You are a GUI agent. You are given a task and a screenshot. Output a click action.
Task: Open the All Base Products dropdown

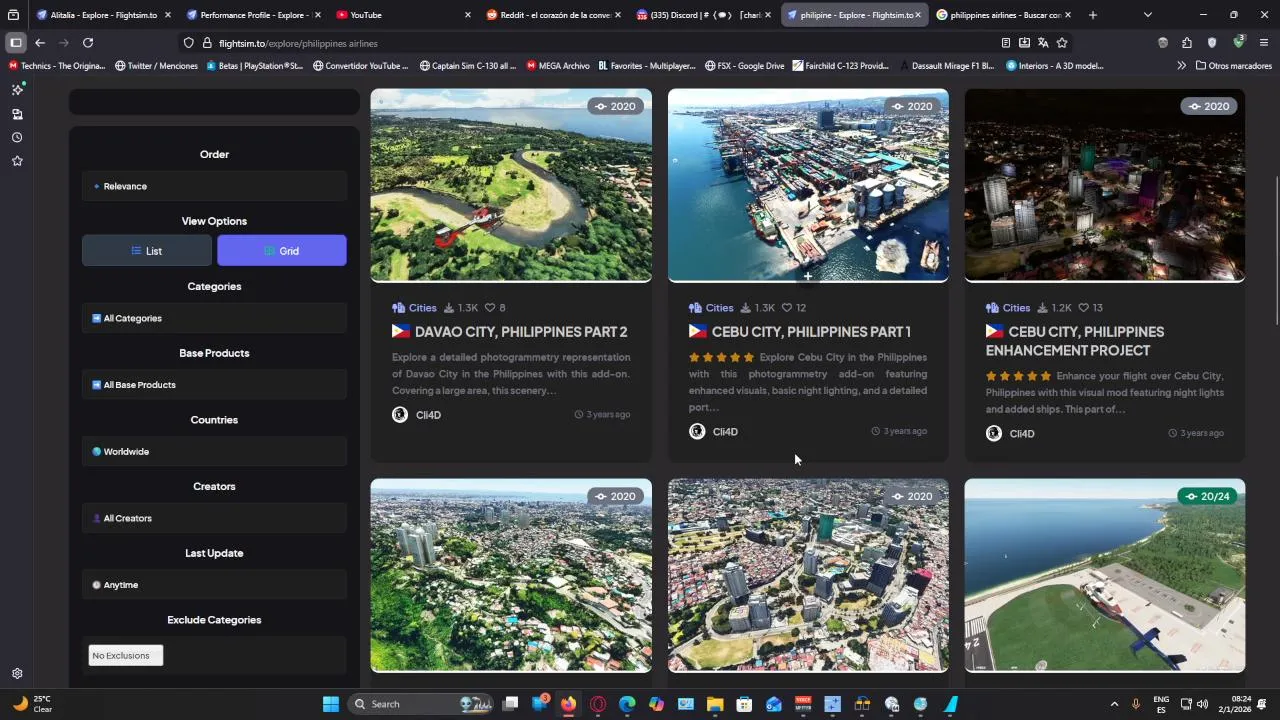pos(214,385)
